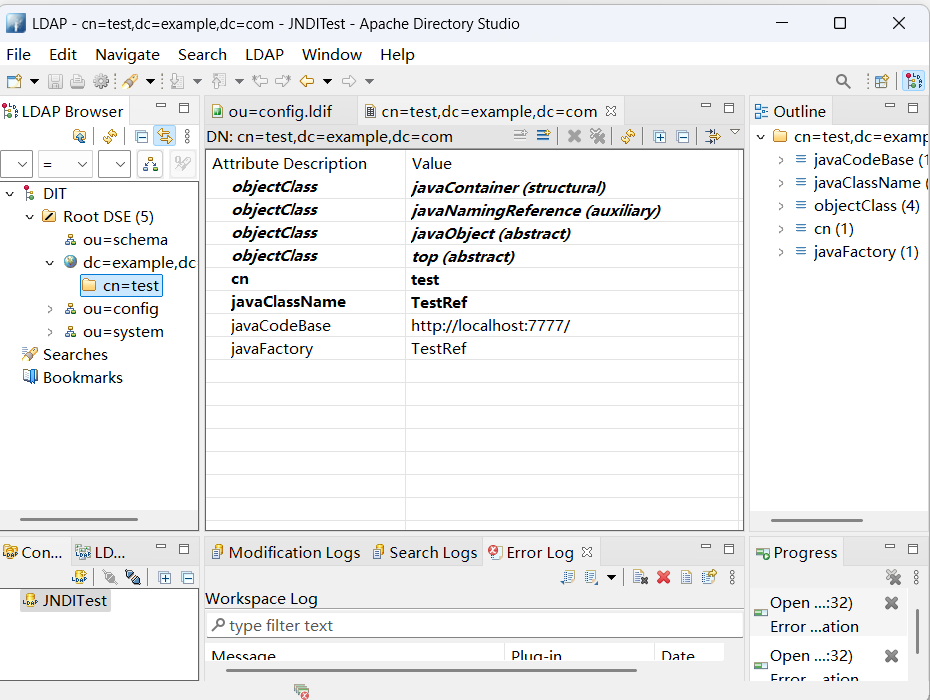Click Clear Log Viewer icon in Error Log

640,577
